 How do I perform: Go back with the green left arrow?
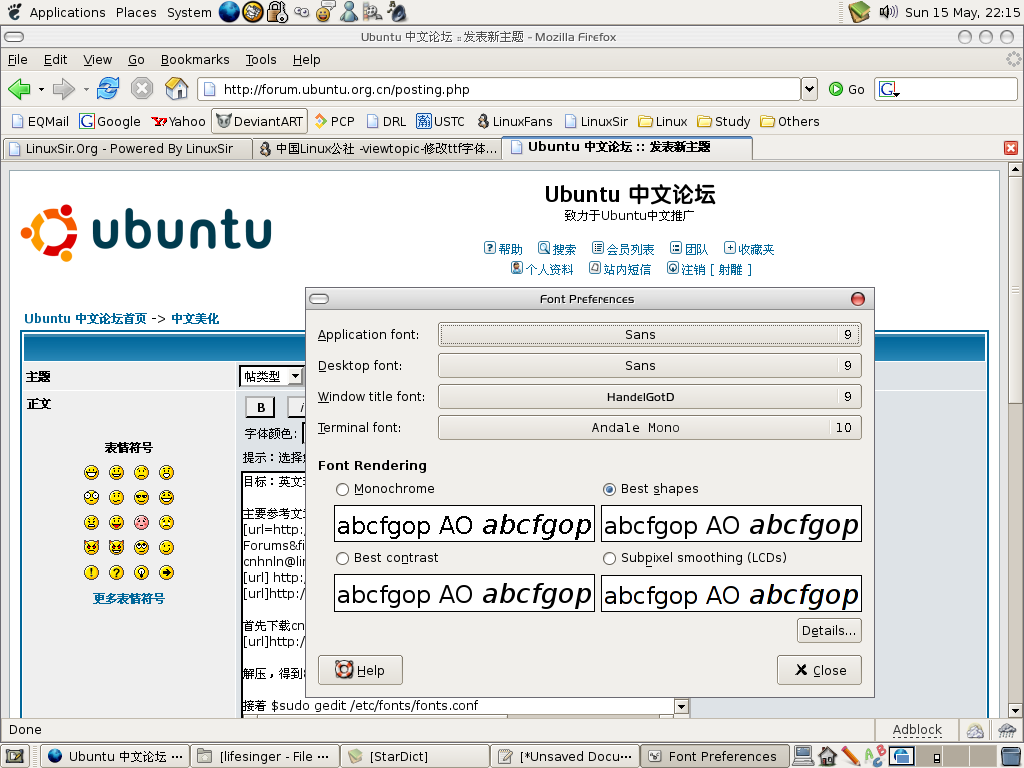click(x=19, y=89)
